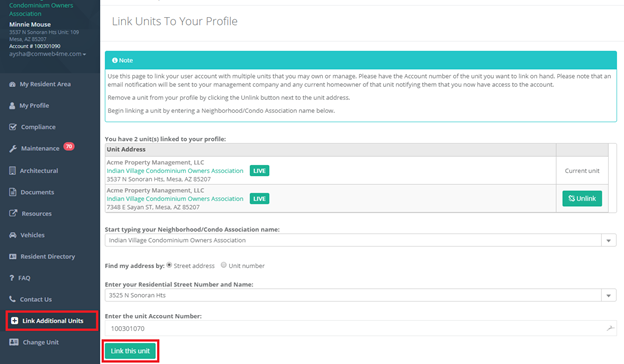This screenshot has height=364, width=624.
Task: Click the Note info icon
Action: click(x=115, y=60)
